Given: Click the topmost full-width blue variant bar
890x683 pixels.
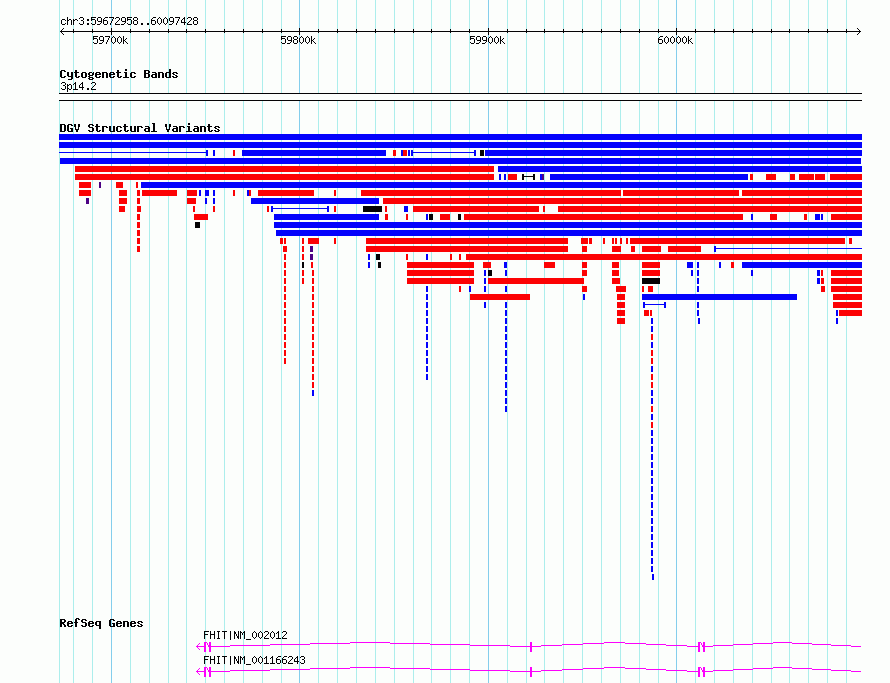Looking at the screenshot, I should click(460, 137).
